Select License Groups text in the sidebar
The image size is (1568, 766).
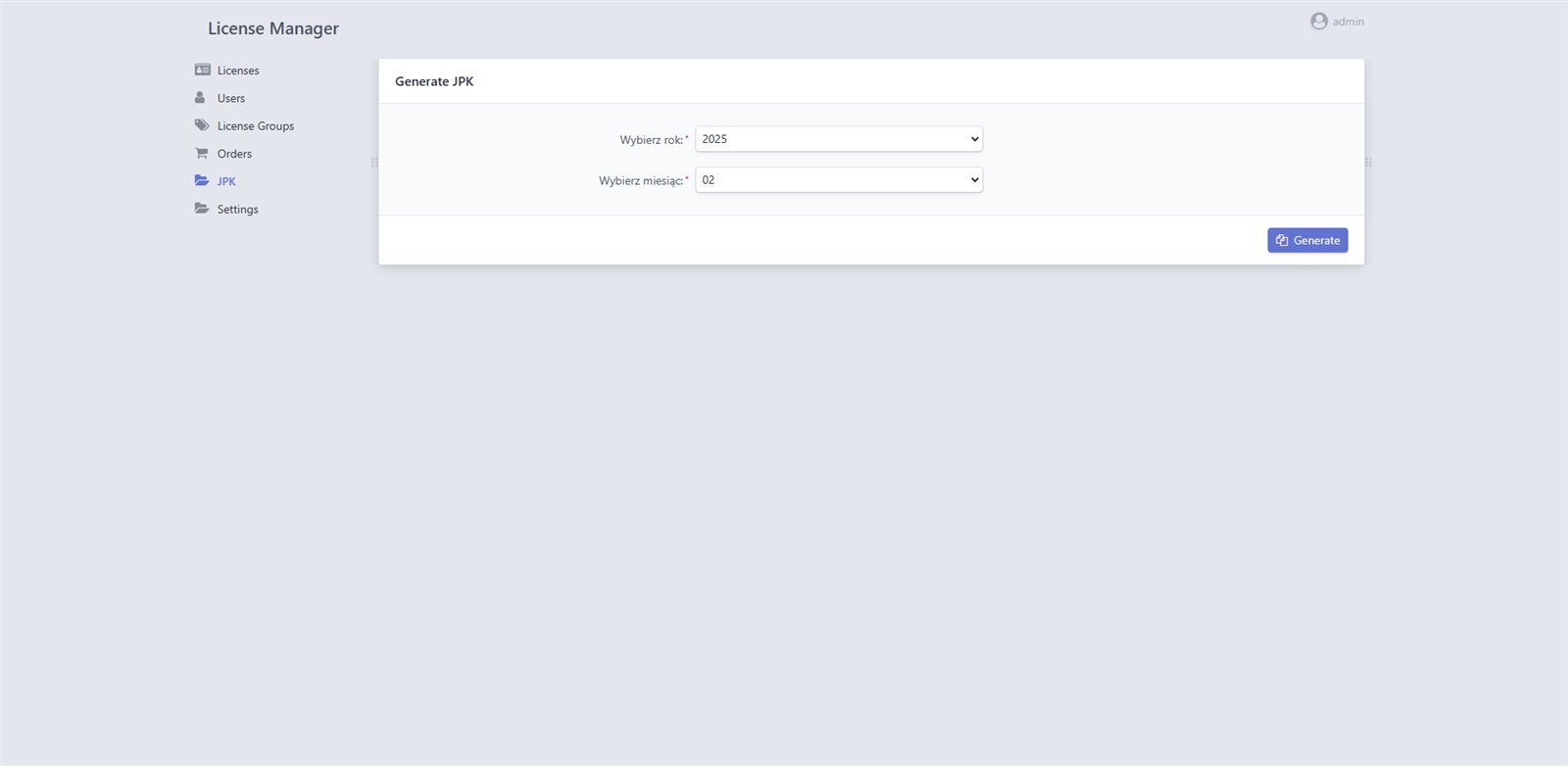pos(256,126)
